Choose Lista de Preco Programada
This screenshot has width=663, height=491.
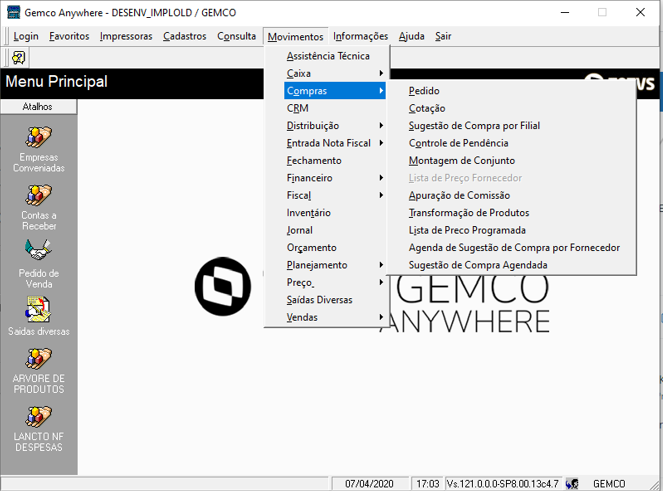click(x=511, y=230)
